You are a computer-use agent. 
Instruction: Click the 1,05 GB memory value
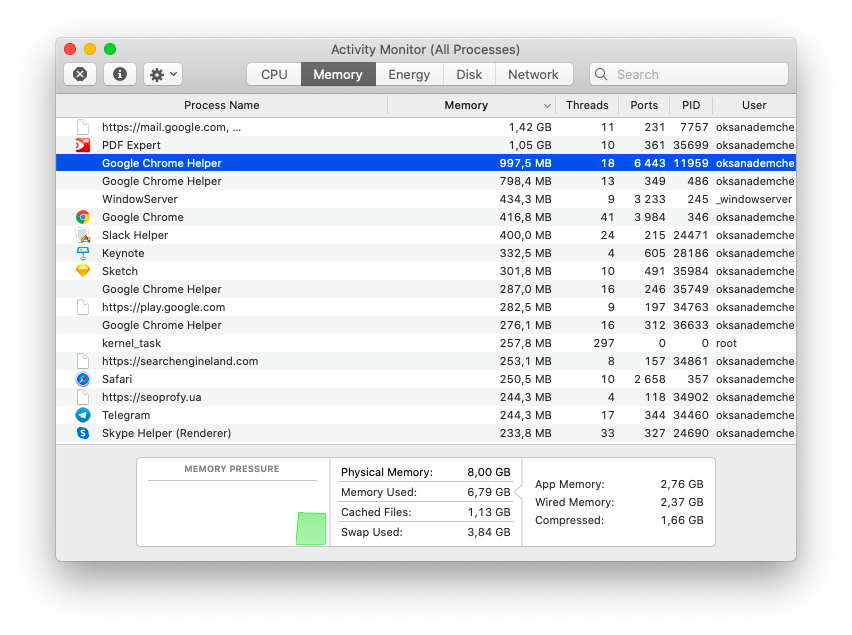coord(530,145)
